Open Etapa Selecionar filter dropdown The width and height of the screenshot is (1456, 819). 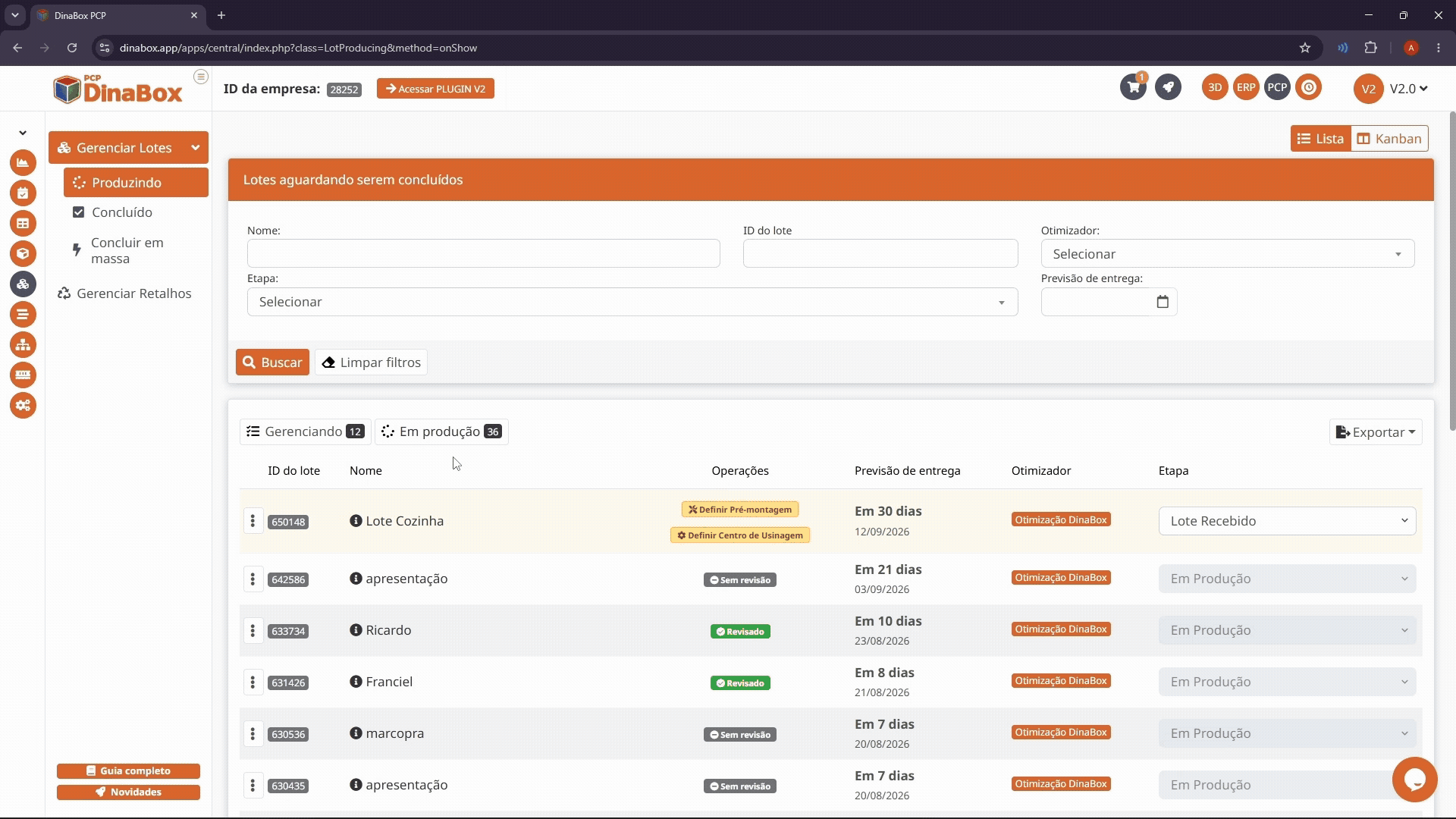(x=632, y=302)
